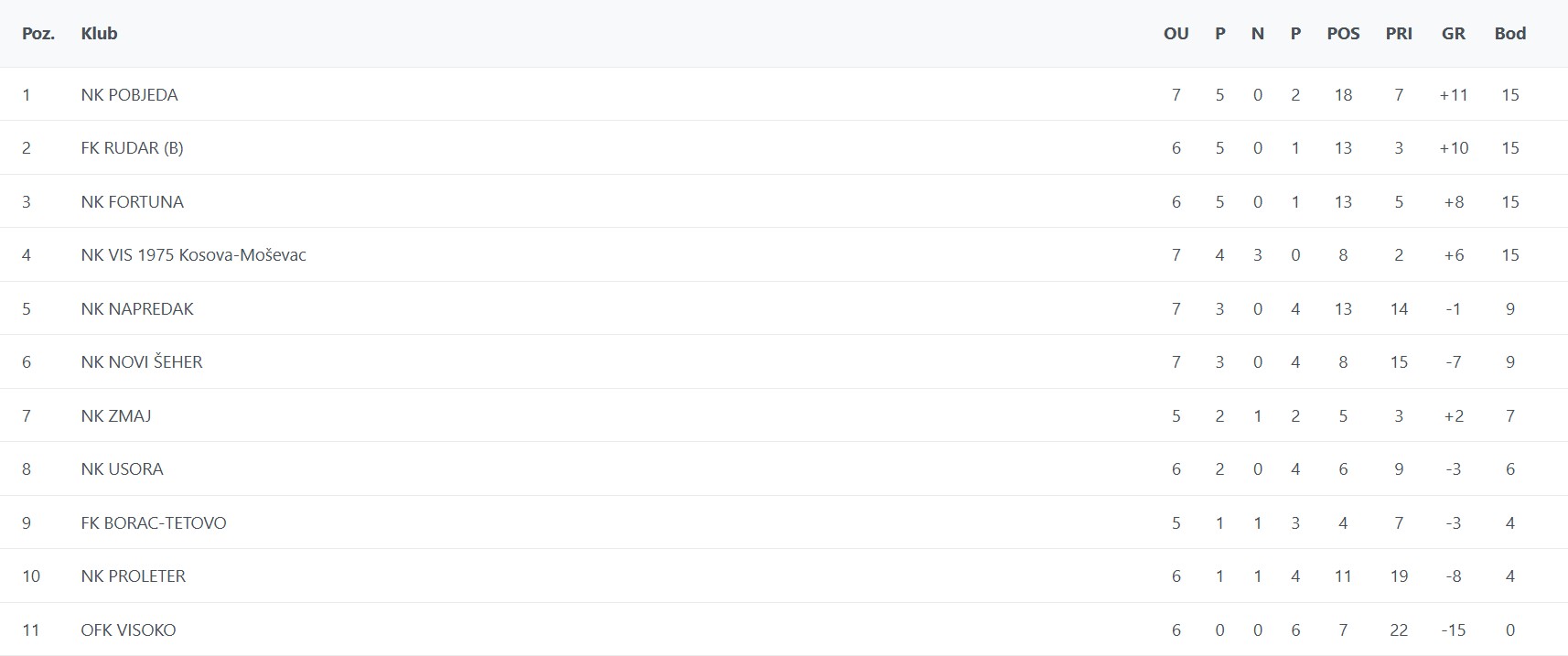1568x656 pixels.
Task: Click the NK NAPREDAK team name
Action: [x=137, y=309]
